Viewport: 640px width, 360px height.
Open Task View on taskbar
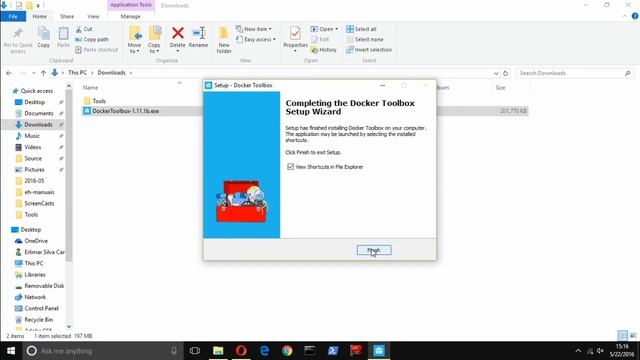pyautogui.click(x=195, y=351)
